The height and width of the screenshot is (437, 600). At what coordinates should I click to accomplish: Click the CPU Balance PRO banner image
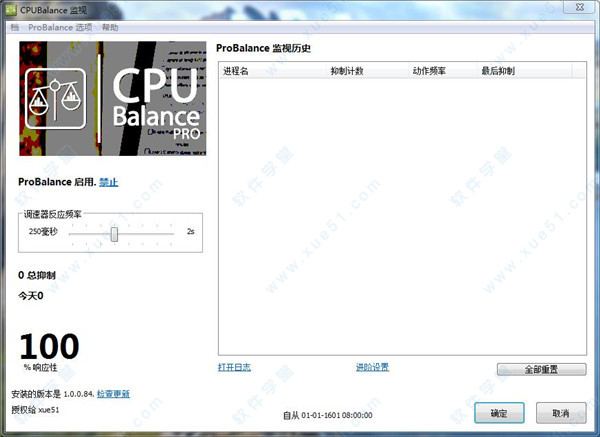click(113, 98)
